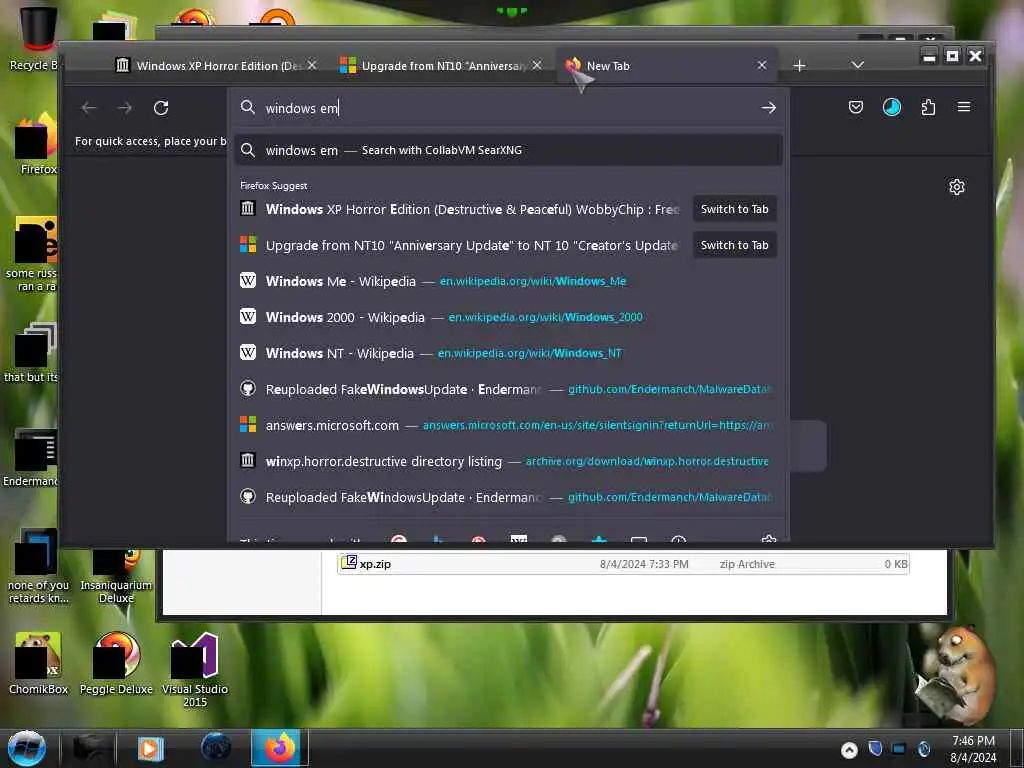Open the answers.microsoft.com suggestion
This screenshot has width=1024, height=768.
pyautogui.click(x=508, y=425)
